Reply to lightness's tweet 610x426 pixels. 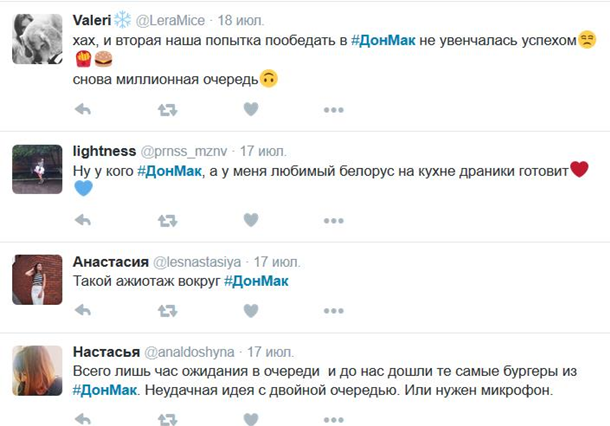click(x=83, y=219)
